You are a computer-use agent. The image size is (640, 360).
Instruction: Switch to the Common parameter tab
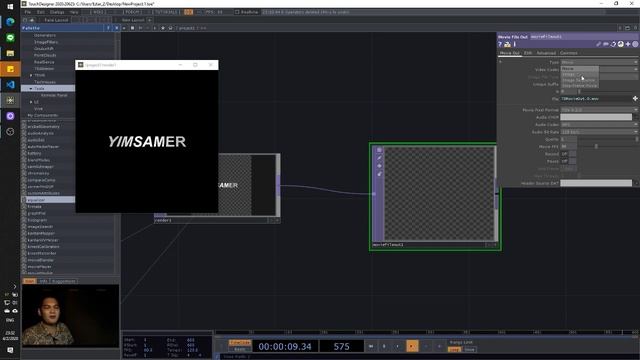click(569, 53)
